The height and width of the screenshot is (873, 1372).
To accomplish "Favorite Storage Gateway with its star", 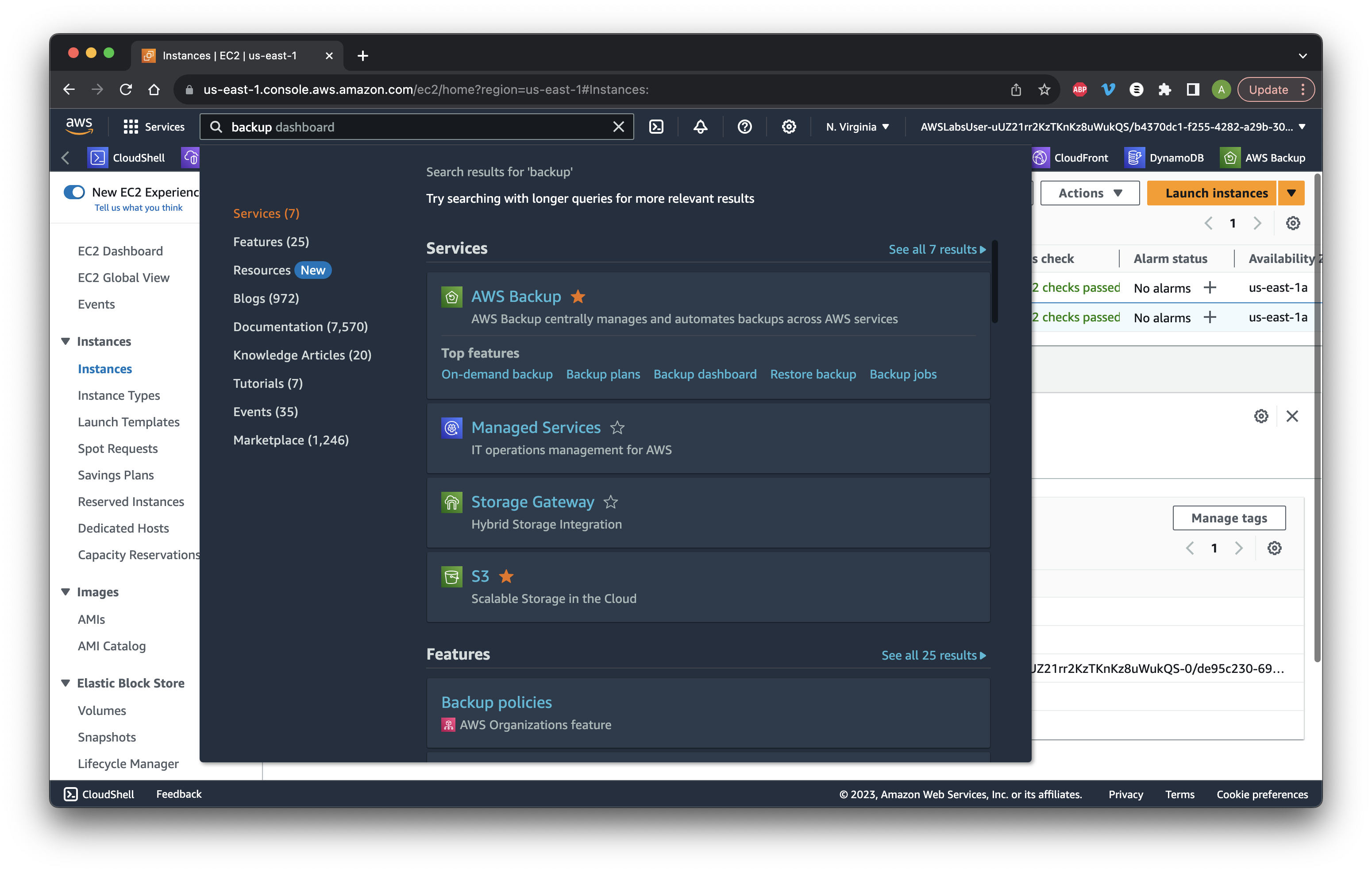I will click(x=611, y=502).
